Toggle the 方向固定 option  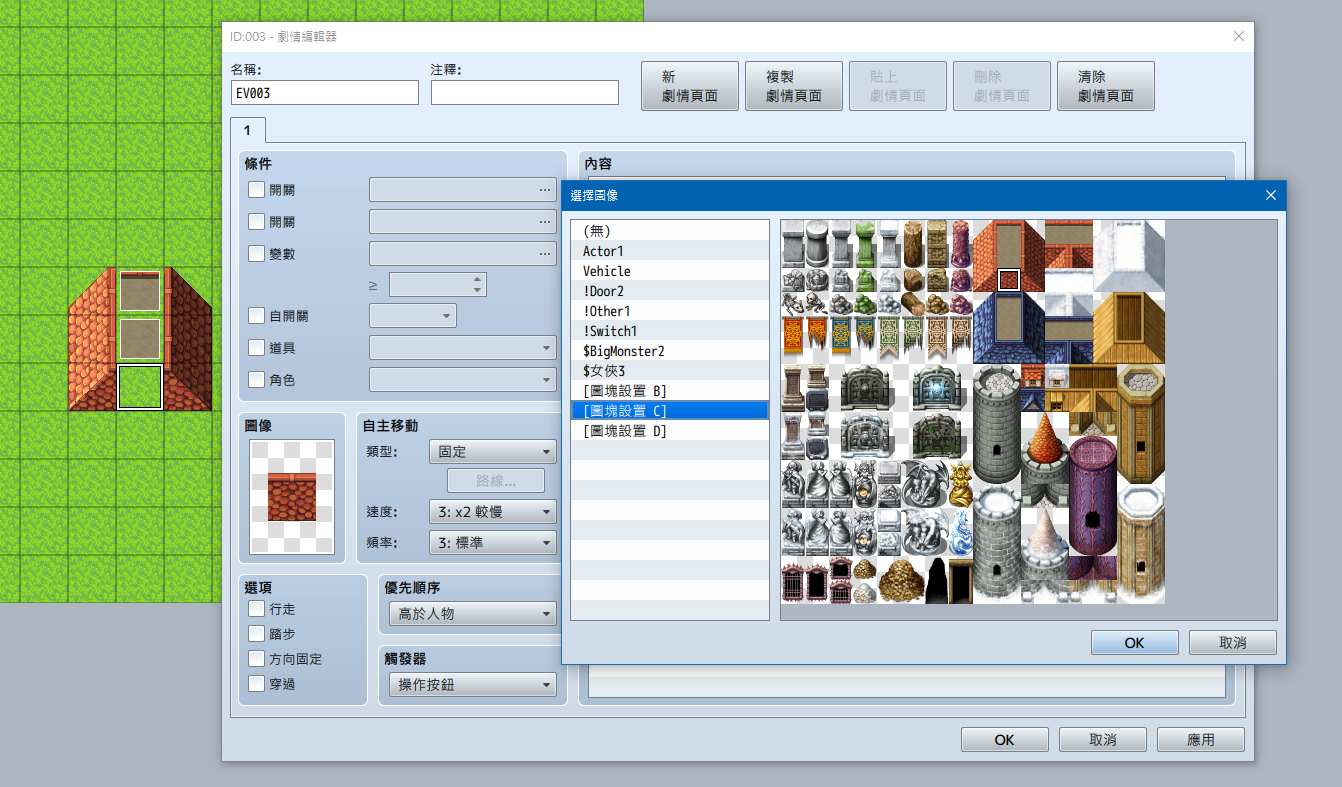click(257, 659)
